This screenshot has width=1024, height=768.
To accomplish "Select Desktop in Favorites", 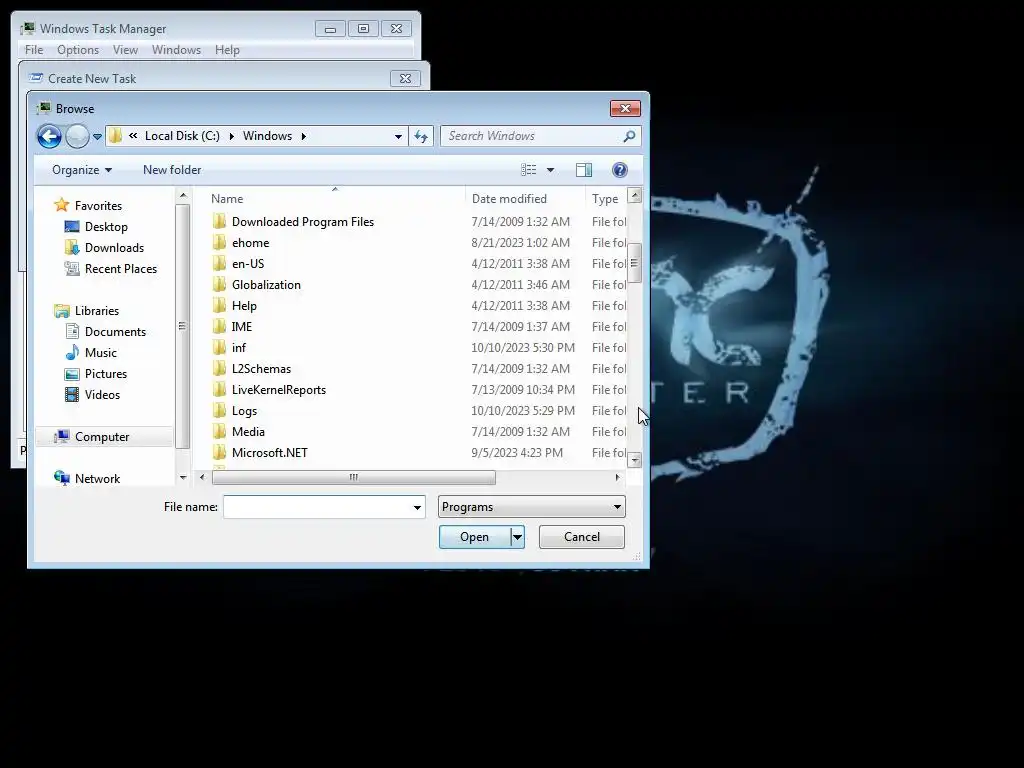I will click(x=106, y=227).
